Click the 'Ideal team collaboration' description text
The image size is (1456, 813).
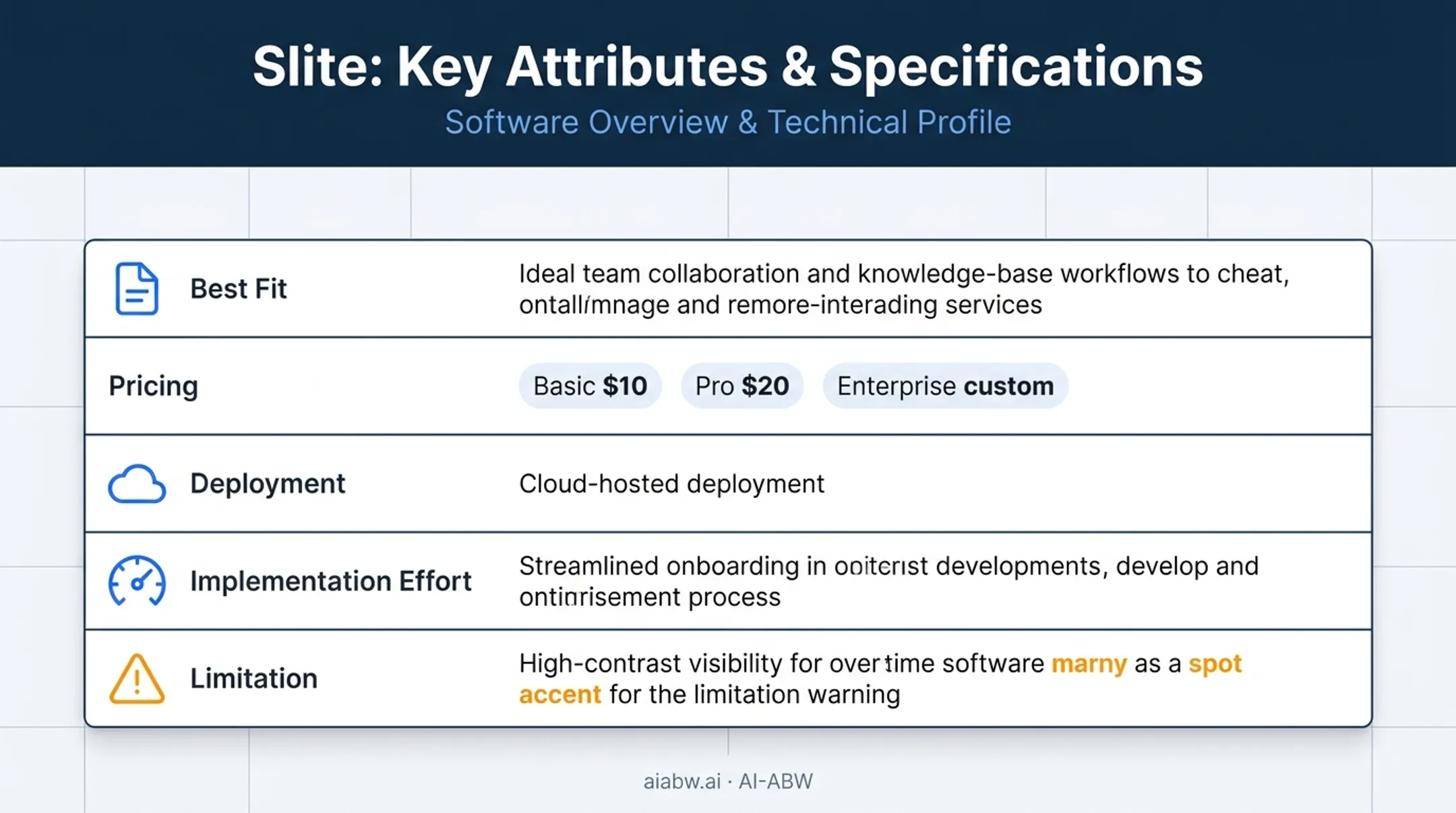904,289
